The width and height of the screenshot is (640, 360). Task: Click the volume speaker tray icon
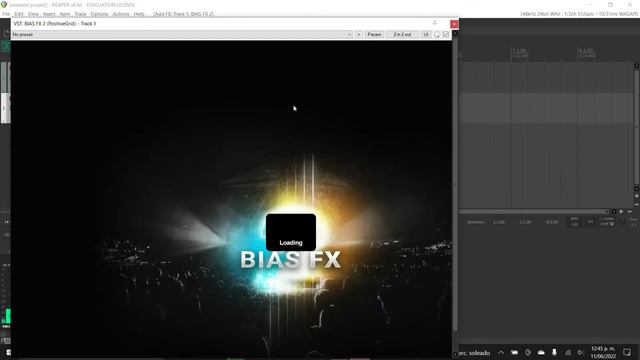pyautogui.click(x=580, y=352)
